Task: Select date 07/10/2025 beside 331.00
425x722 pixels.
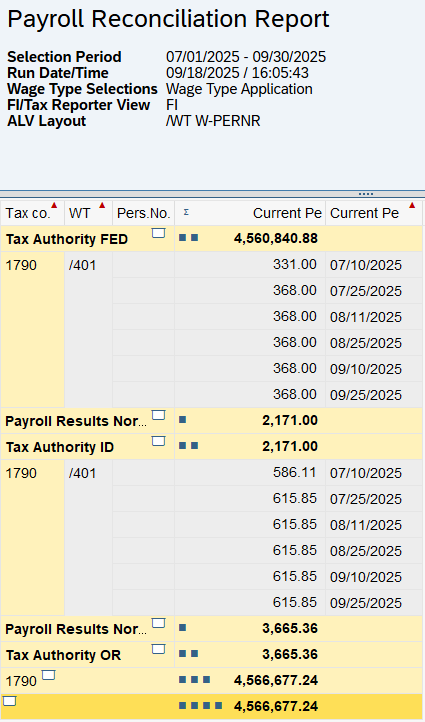Action: 374,265
